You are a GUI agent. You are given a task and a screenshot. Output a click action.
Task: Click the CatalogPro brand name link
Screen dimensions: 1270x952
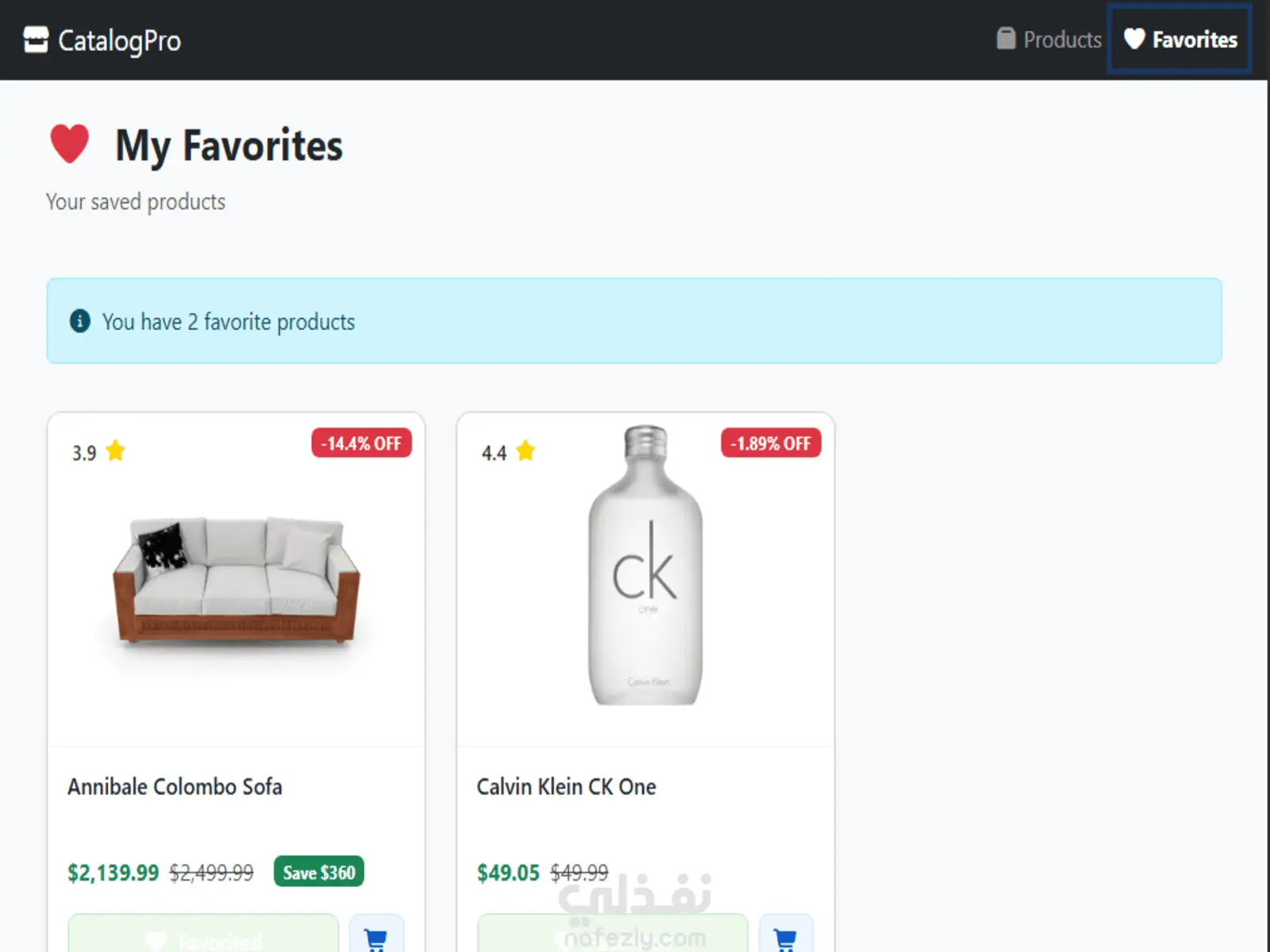(x=119, y=40)
